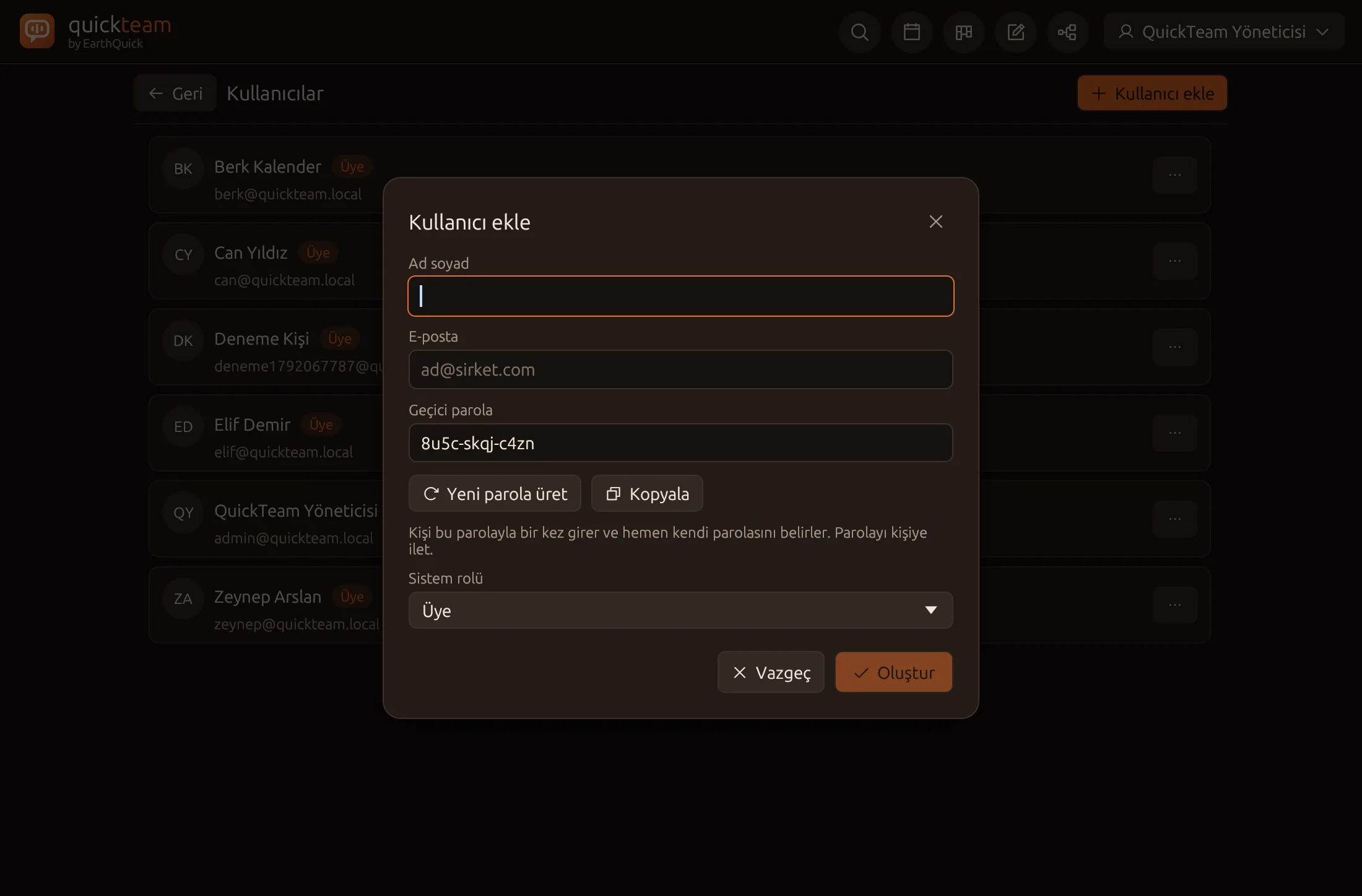
Task: Copy the password with Kopyala
Action: (x=647, y=493)
